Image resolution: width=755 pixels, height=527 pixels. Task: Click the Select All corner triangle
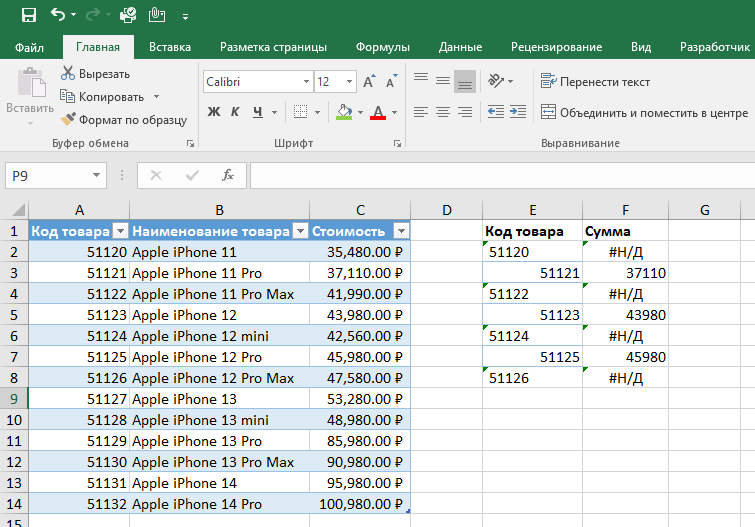18,210
